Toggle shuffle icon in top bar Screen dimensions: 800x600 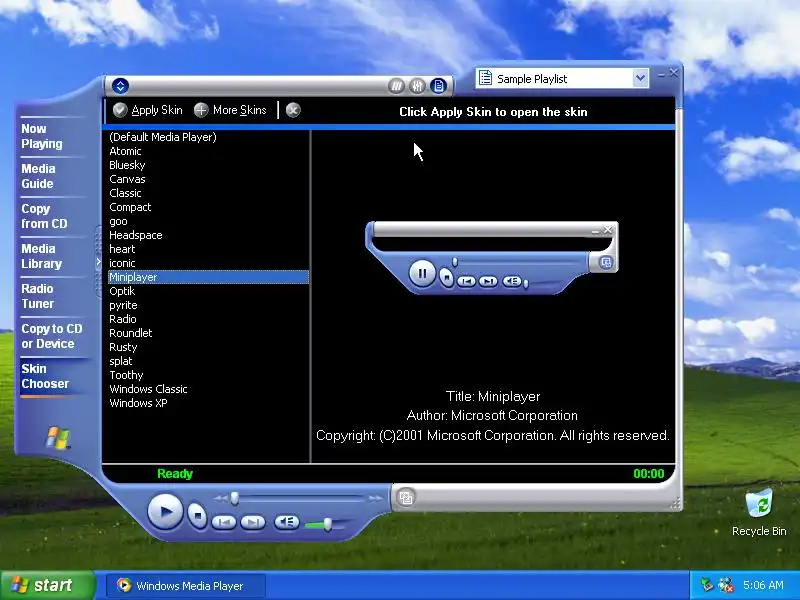[396, 86]
